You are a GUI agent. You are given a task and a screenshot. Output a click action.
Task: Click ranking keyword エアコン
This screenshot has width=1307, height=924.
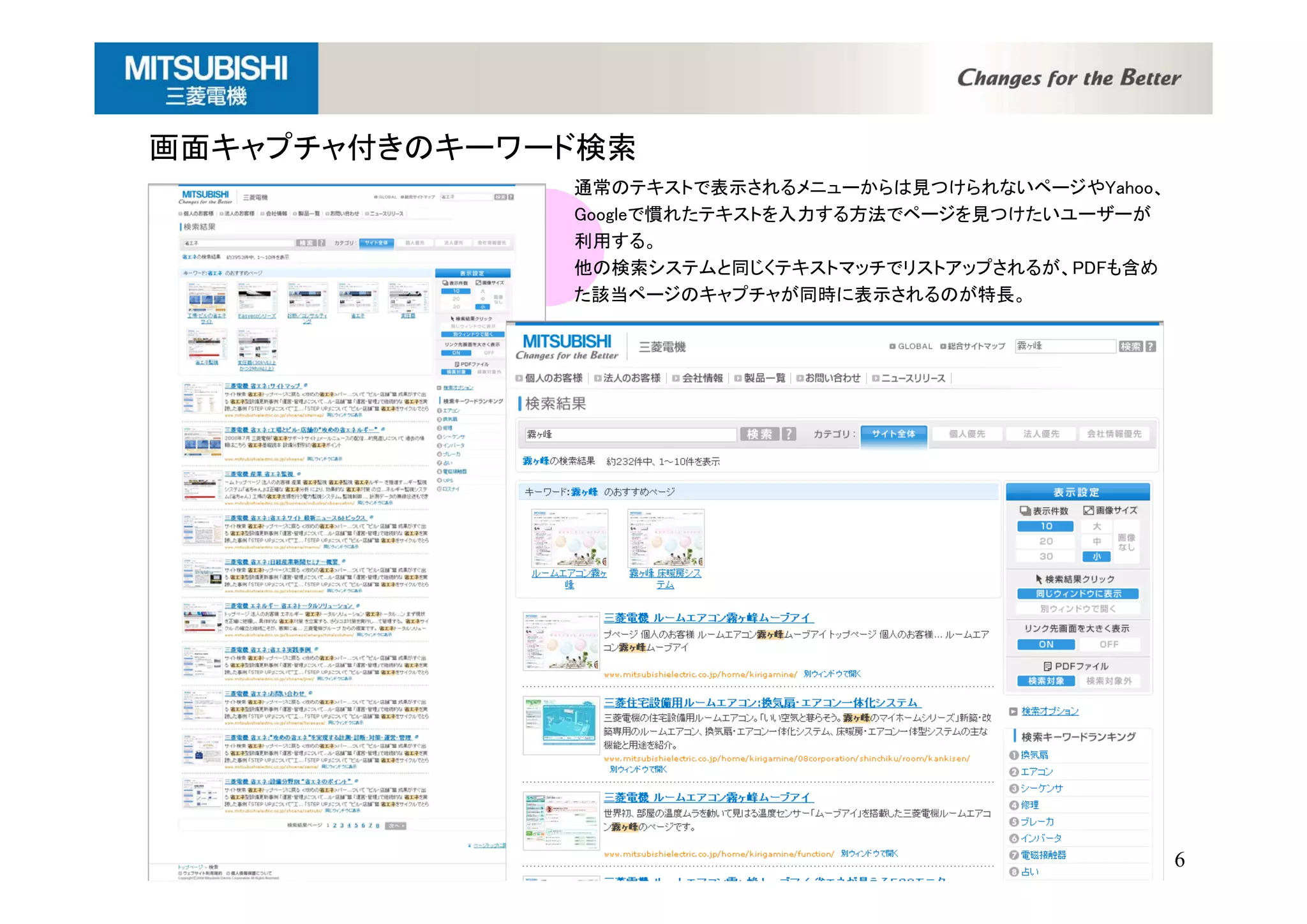point(1036,771)
